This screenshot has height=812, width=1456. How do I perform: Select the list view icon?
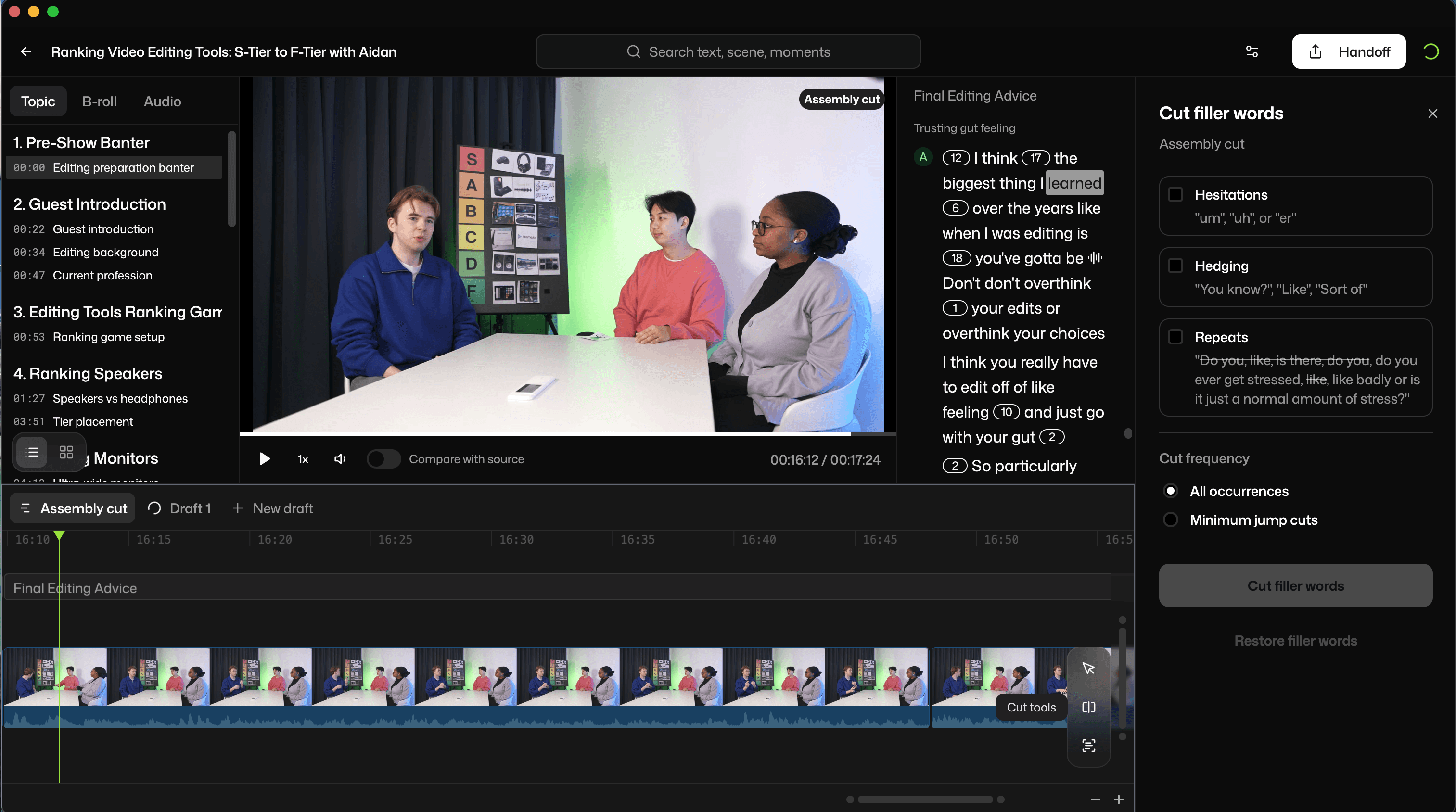[32, 452]
